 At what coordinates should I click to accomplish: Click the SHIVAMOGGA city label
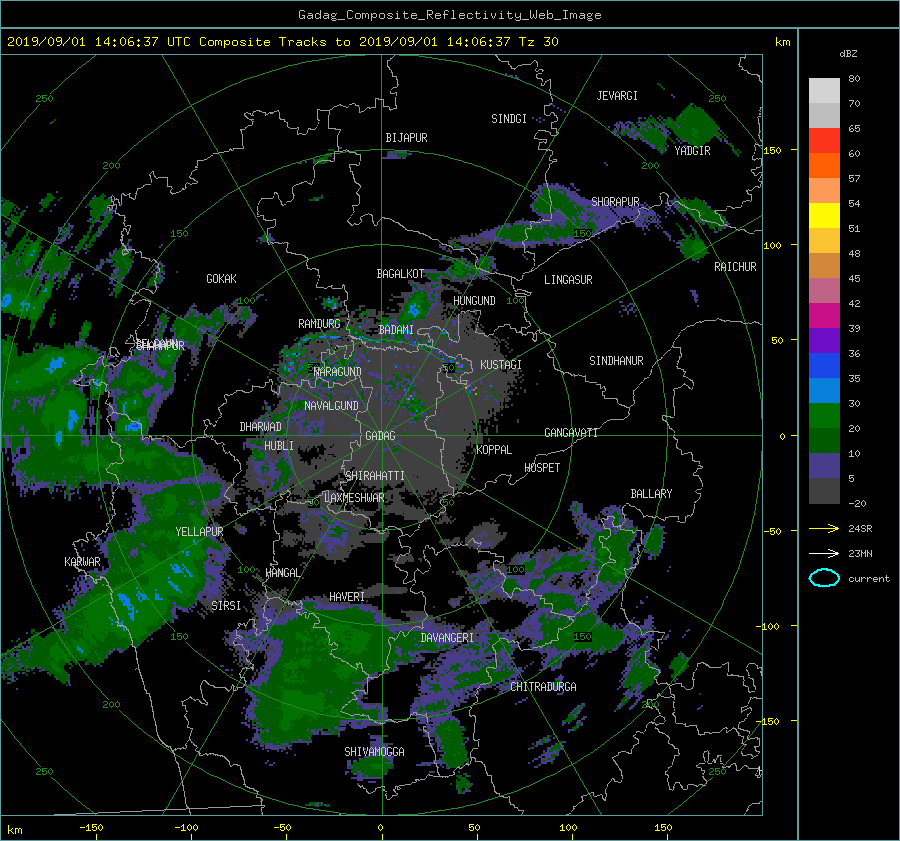coord(374,752)
